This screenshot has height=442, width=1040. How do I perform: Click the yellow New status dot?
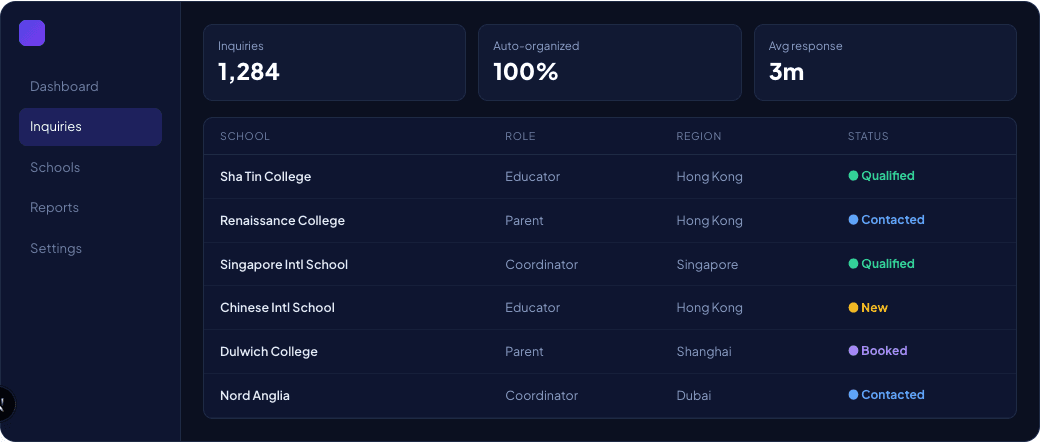[x=854, y=307]
